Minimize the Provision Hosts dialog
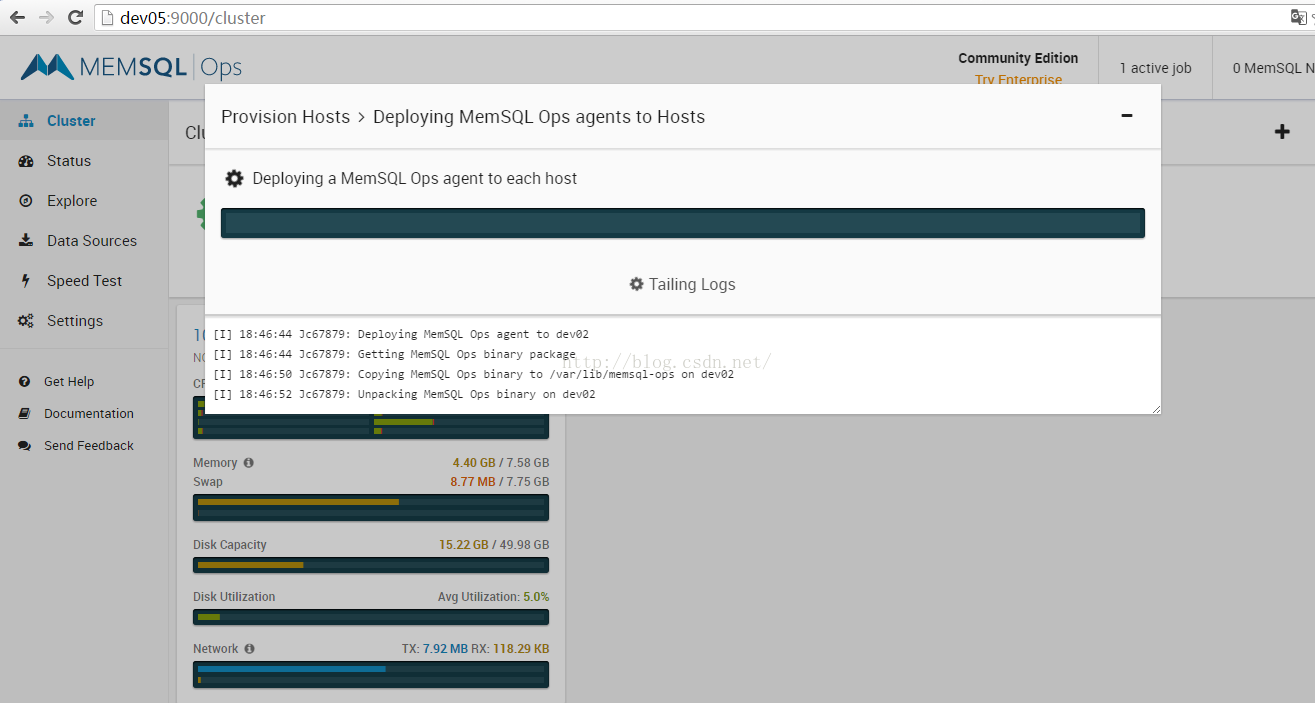This screenshot has width=1315, height=703. click(1127, 116)
